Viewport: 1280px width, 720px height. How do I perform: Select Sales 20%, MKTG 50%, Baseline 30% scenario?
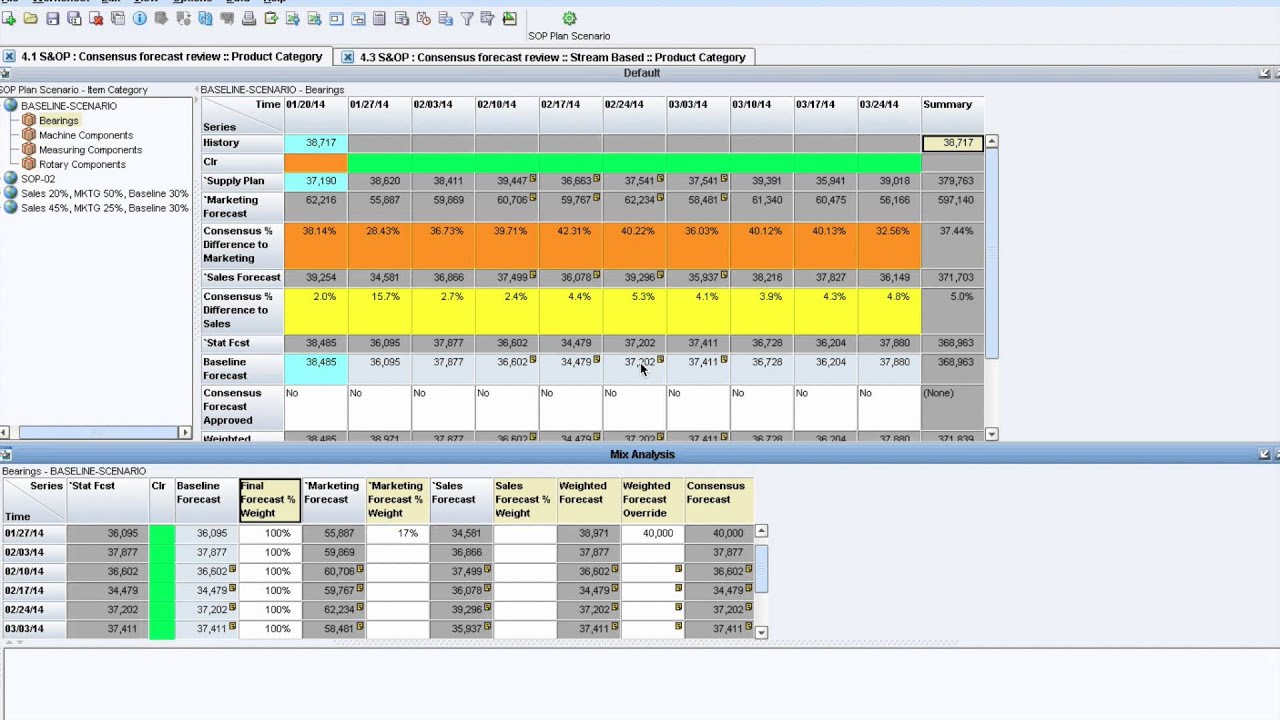(x=104, y=193)
